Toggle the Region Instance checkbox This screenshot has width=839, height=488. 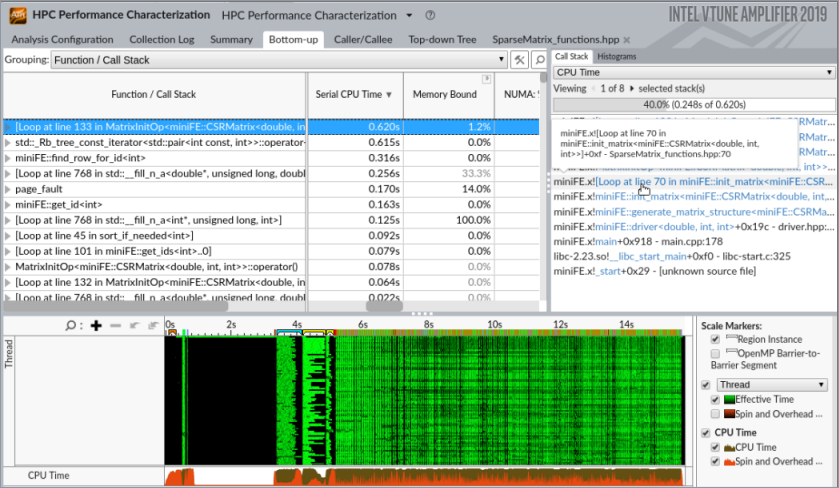(x=714, y=340)
